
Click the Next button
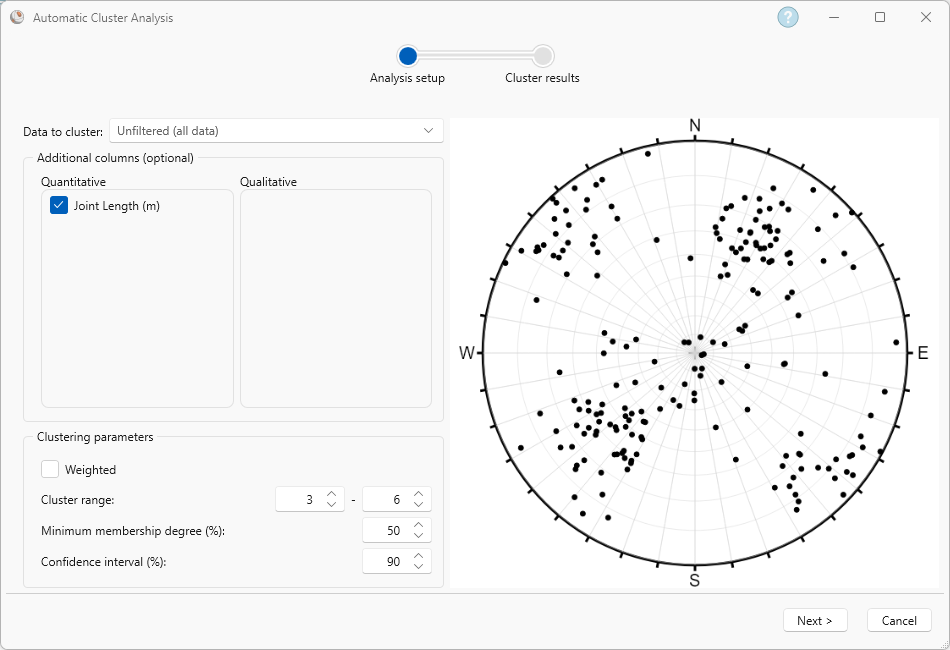[x=815, y=620]
